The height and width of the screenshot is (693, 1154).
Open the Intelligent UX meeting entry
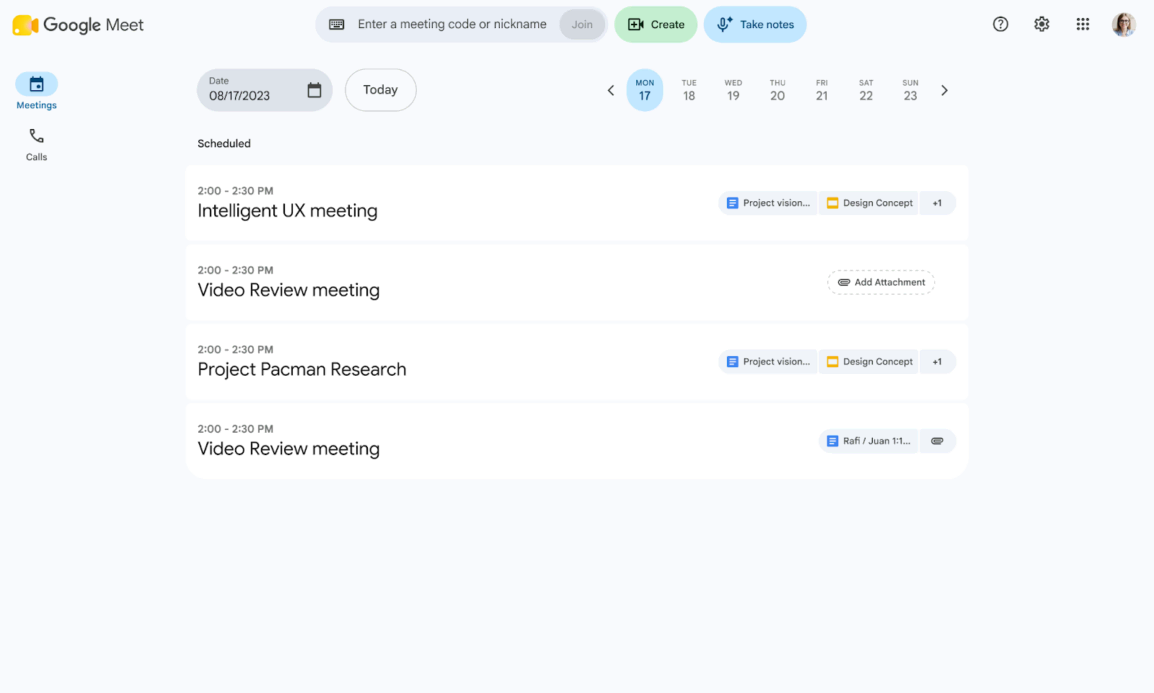click(x=576, y=203)
